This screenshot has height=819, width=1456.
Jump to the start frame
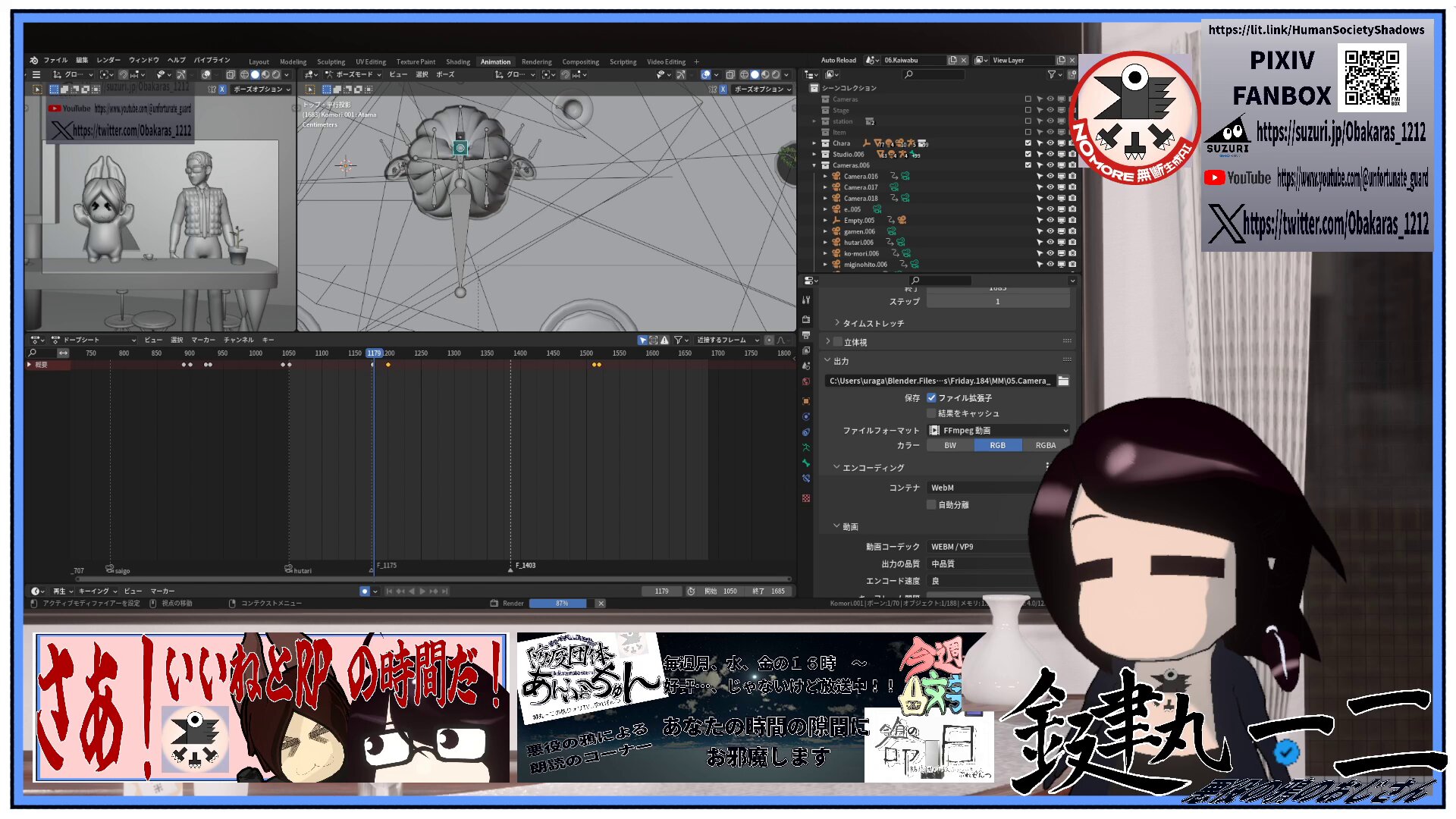point(390,591)
